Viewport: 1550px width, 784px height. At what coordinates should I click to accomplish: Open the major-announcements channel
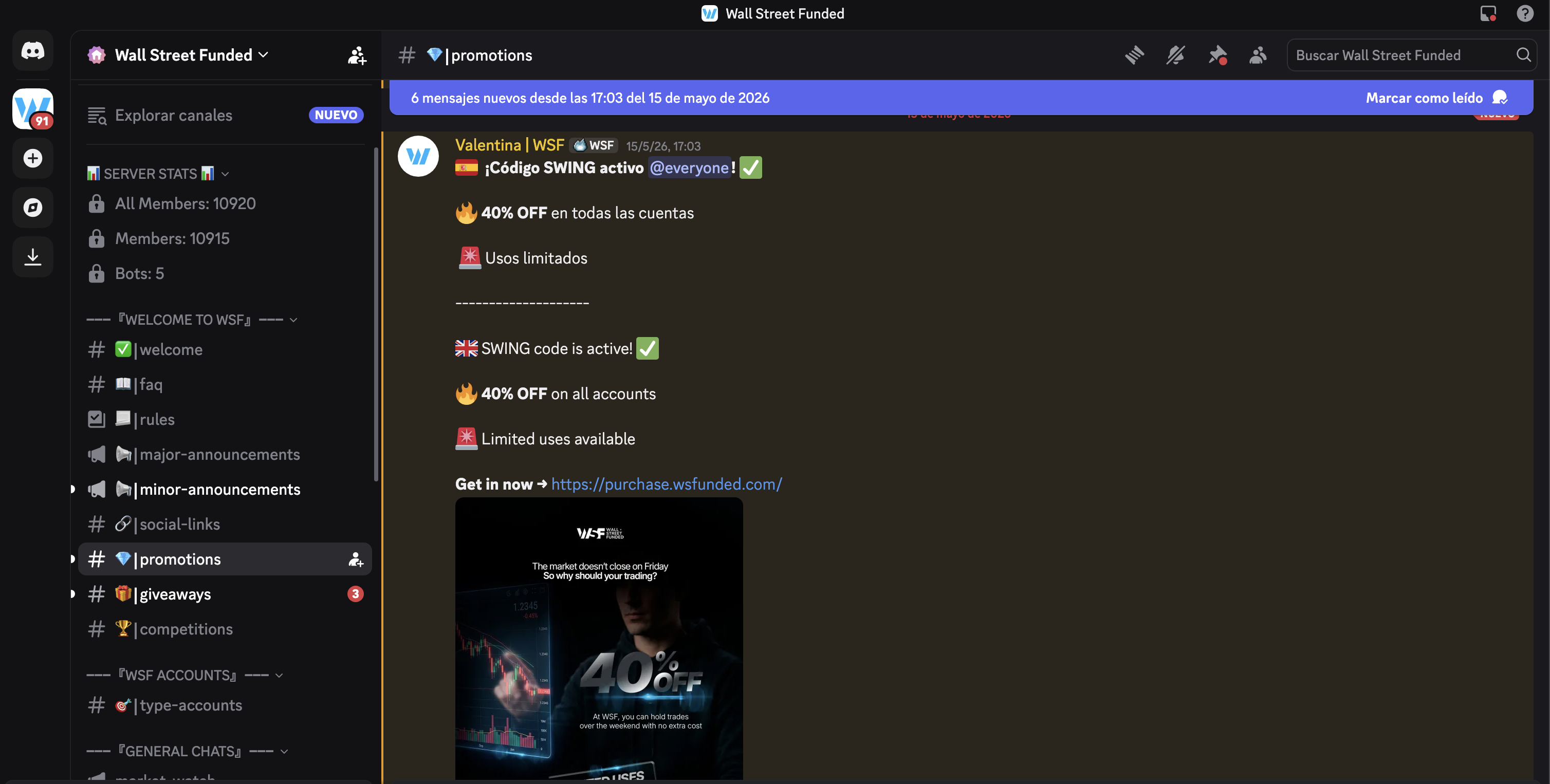(x=225, y=454)
